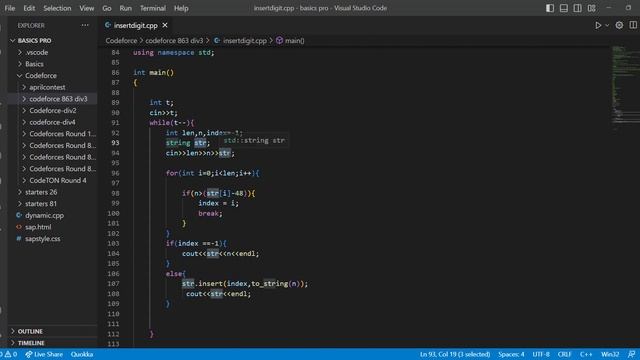Click 'using namespace std;' line
This screenshot has height=360, width=640.
tap(173, 53)
